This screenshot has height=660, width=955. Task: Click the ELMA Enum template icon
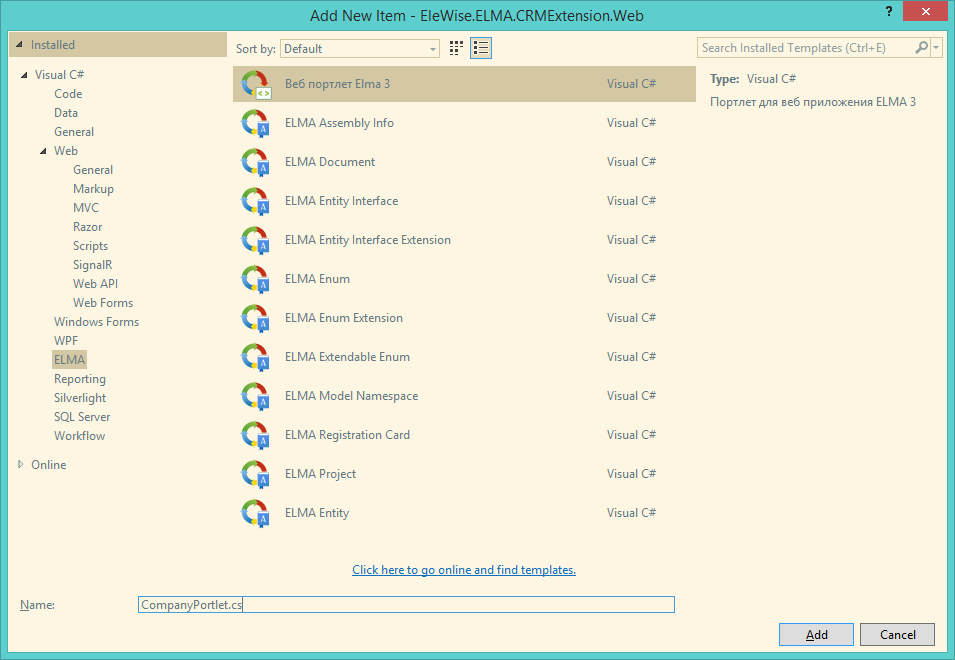pyautogui.click(x=256, y=279)
